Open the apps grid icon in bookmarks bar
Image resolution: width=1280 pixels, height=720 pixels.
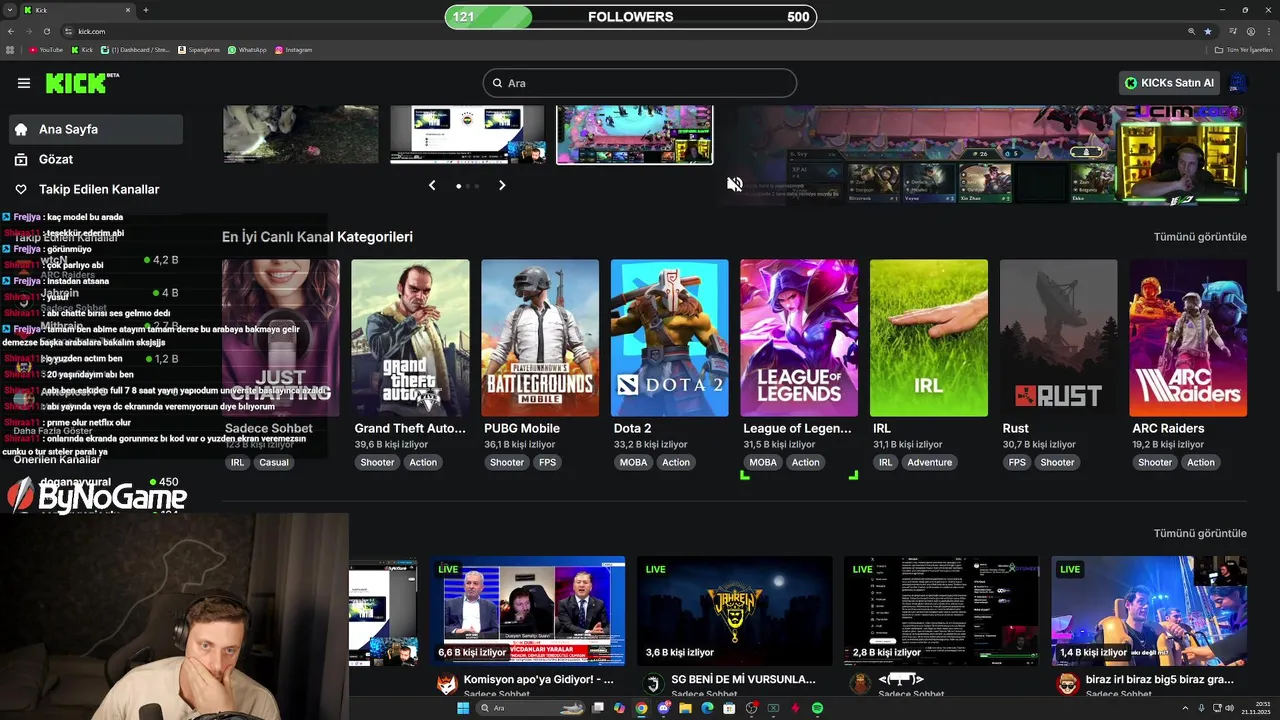pyautogui.click(x=10, y=50)
